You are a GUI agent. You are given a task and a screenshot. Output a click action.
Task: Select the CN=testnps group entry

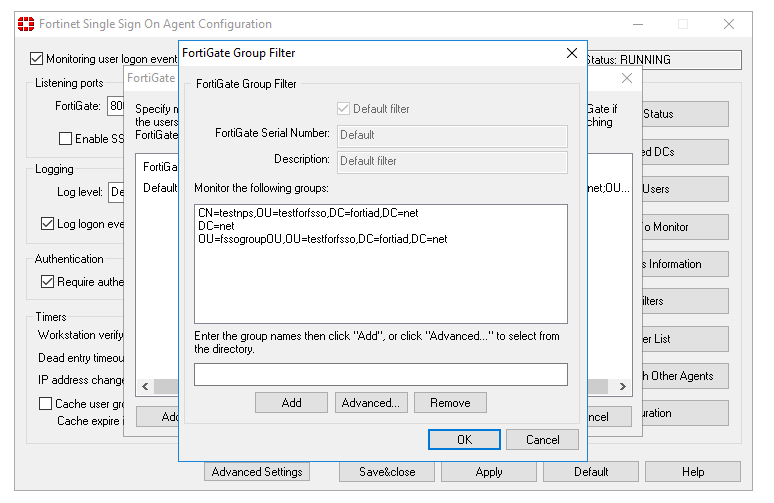(308, 213)
